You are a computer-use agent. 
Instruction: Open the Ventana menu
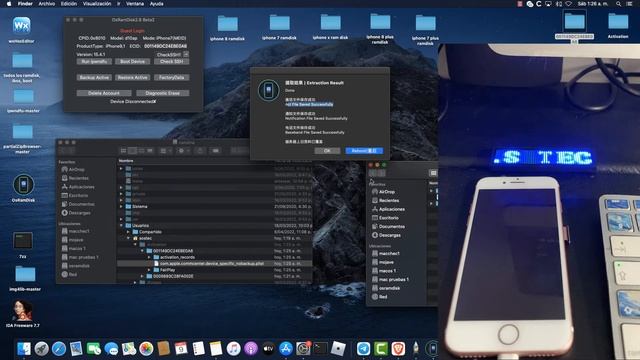tap(135, 4)
